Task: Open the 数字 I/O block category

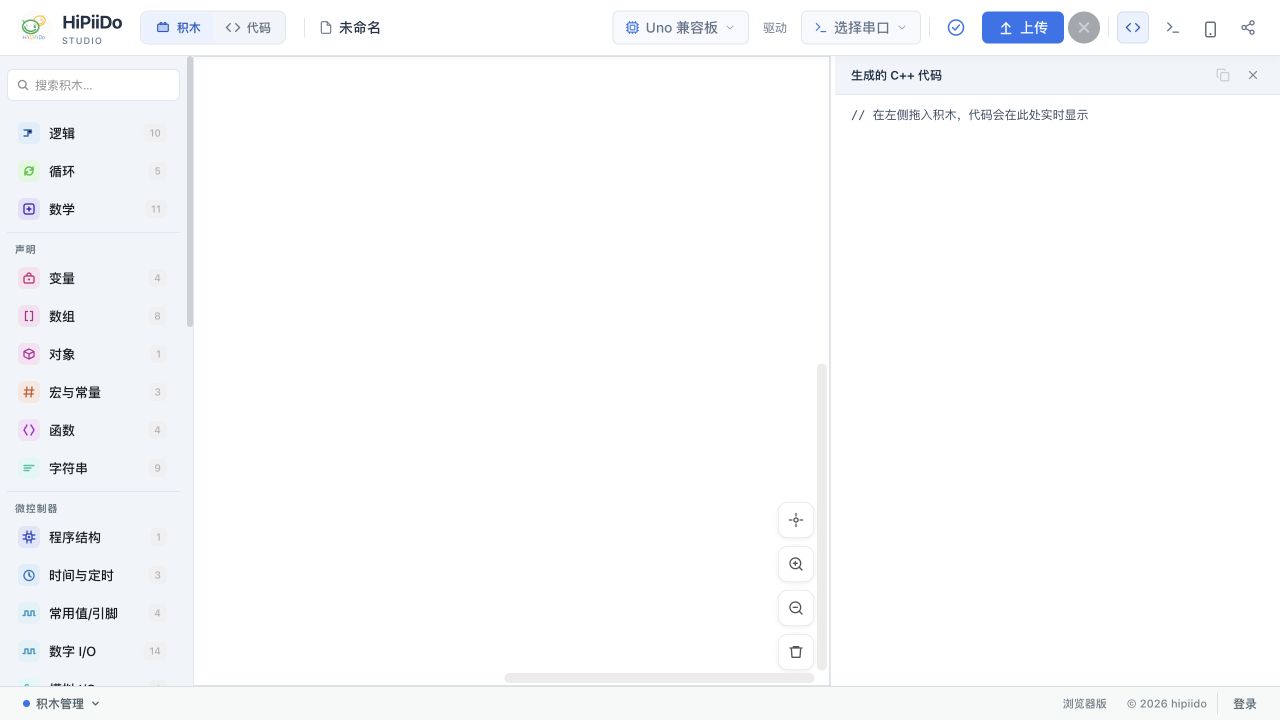Action: point(93,651)
